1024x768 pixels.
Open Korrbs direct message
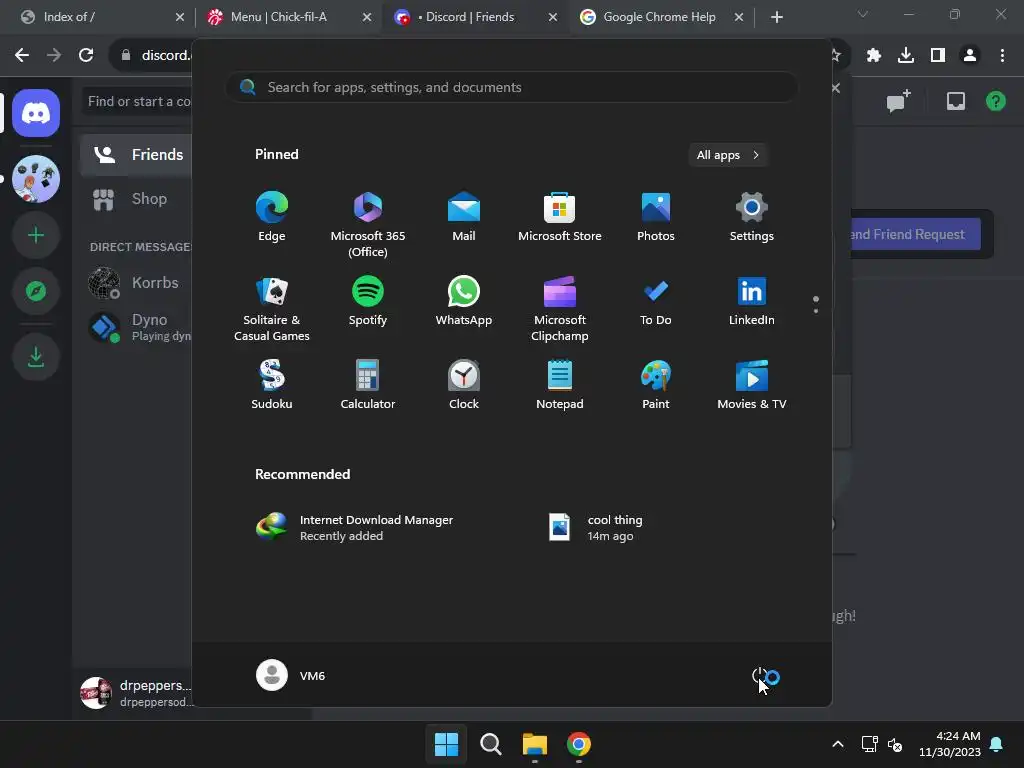(x=136, y=283)
